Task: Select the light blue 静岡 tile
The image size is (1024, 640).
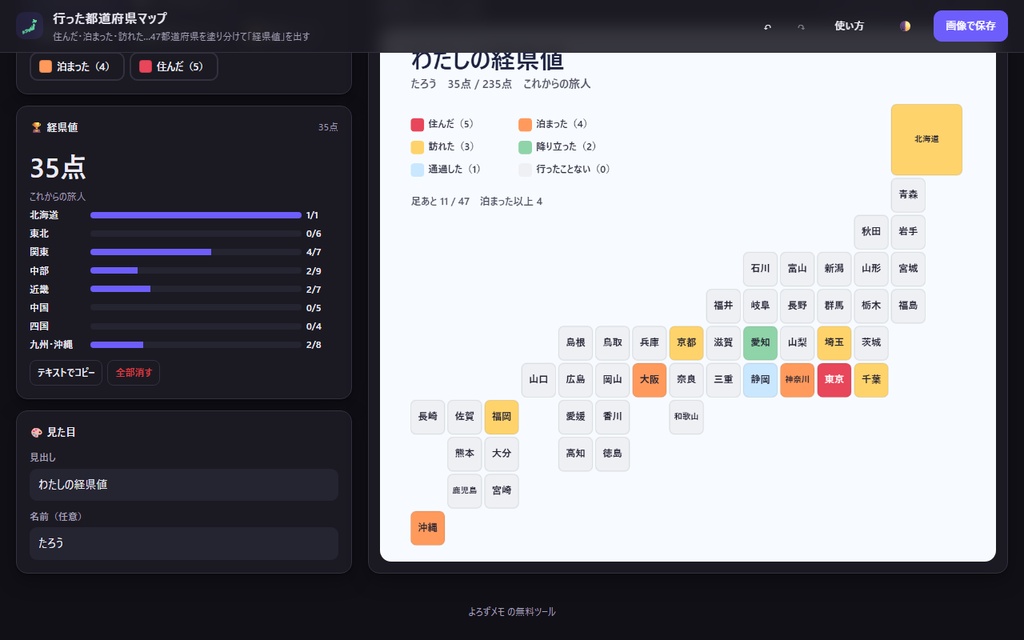Action: pos(760,380)
